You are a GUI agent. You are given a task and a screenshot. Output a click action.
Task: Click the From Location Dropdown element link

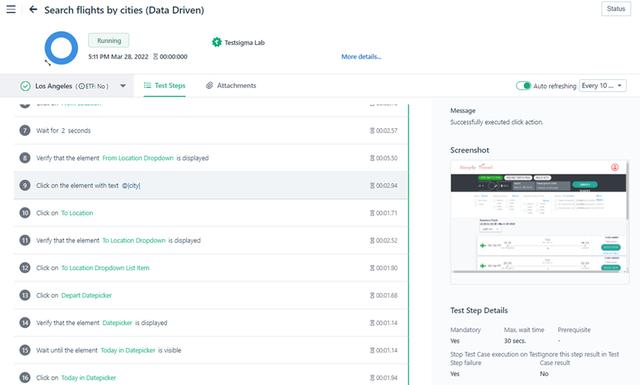pyautogui.click(x=138, y=158)
